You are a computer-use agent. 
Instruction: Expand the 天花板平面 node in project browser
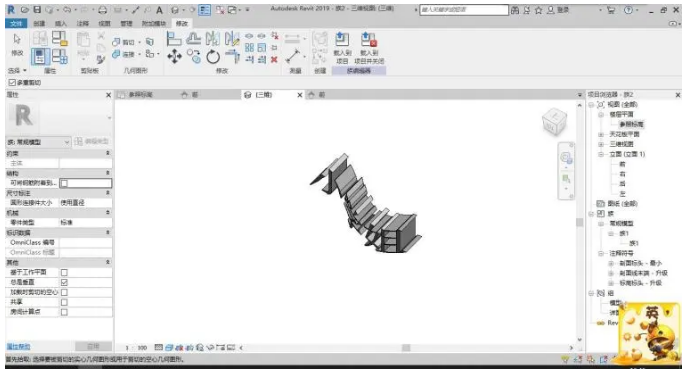(x=601, y=134)
